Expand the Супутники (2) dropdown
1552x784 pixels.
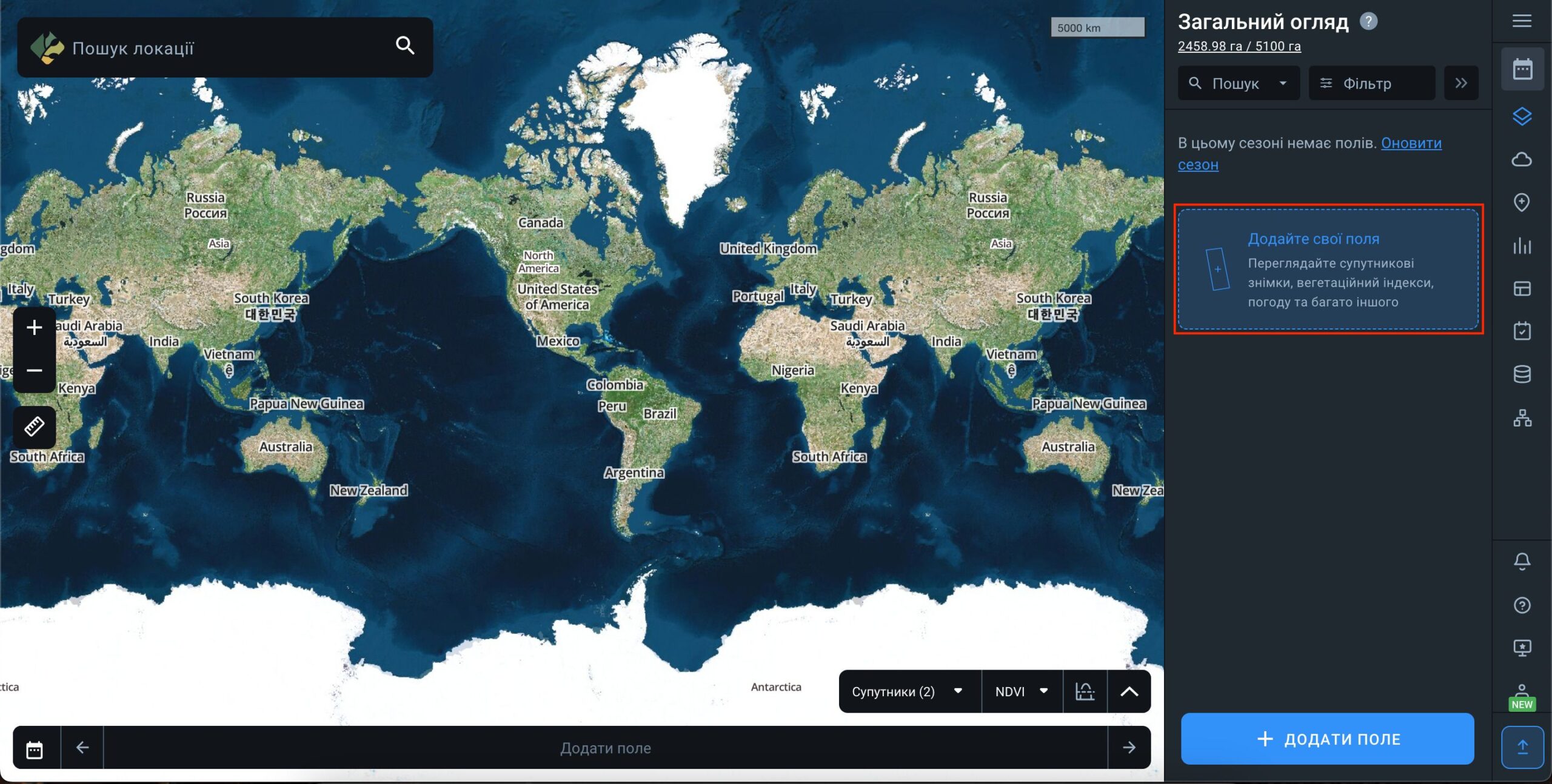click(907, 691)
